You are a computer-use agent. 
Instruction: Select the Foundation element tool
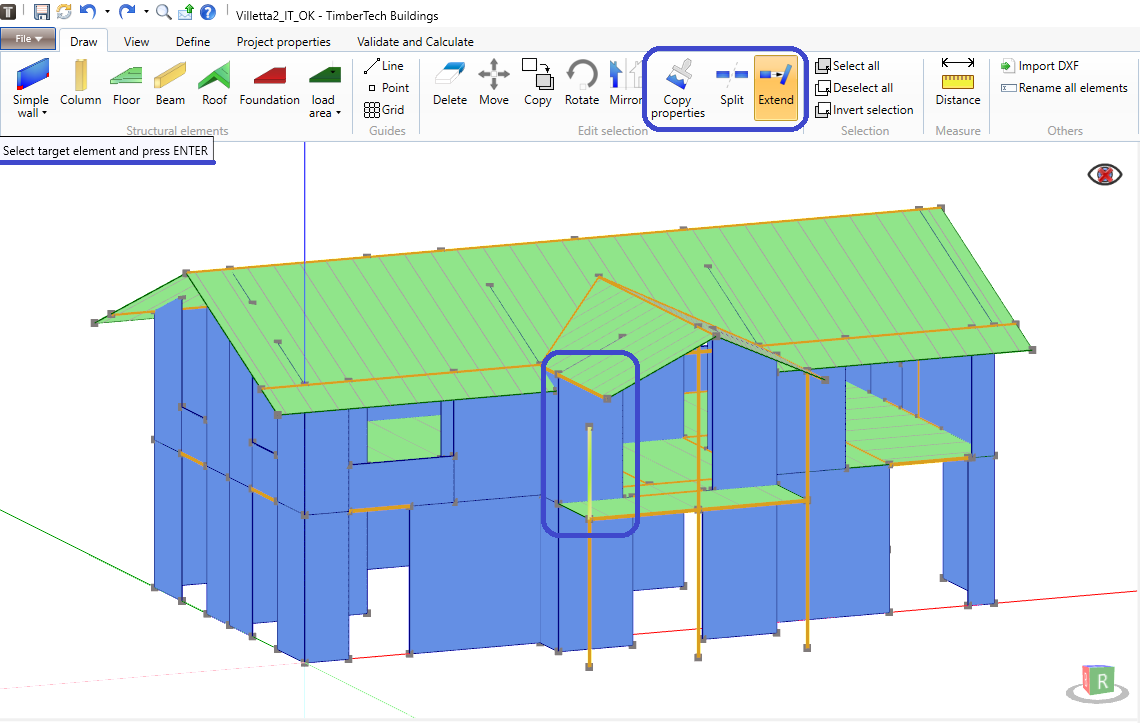269,84
